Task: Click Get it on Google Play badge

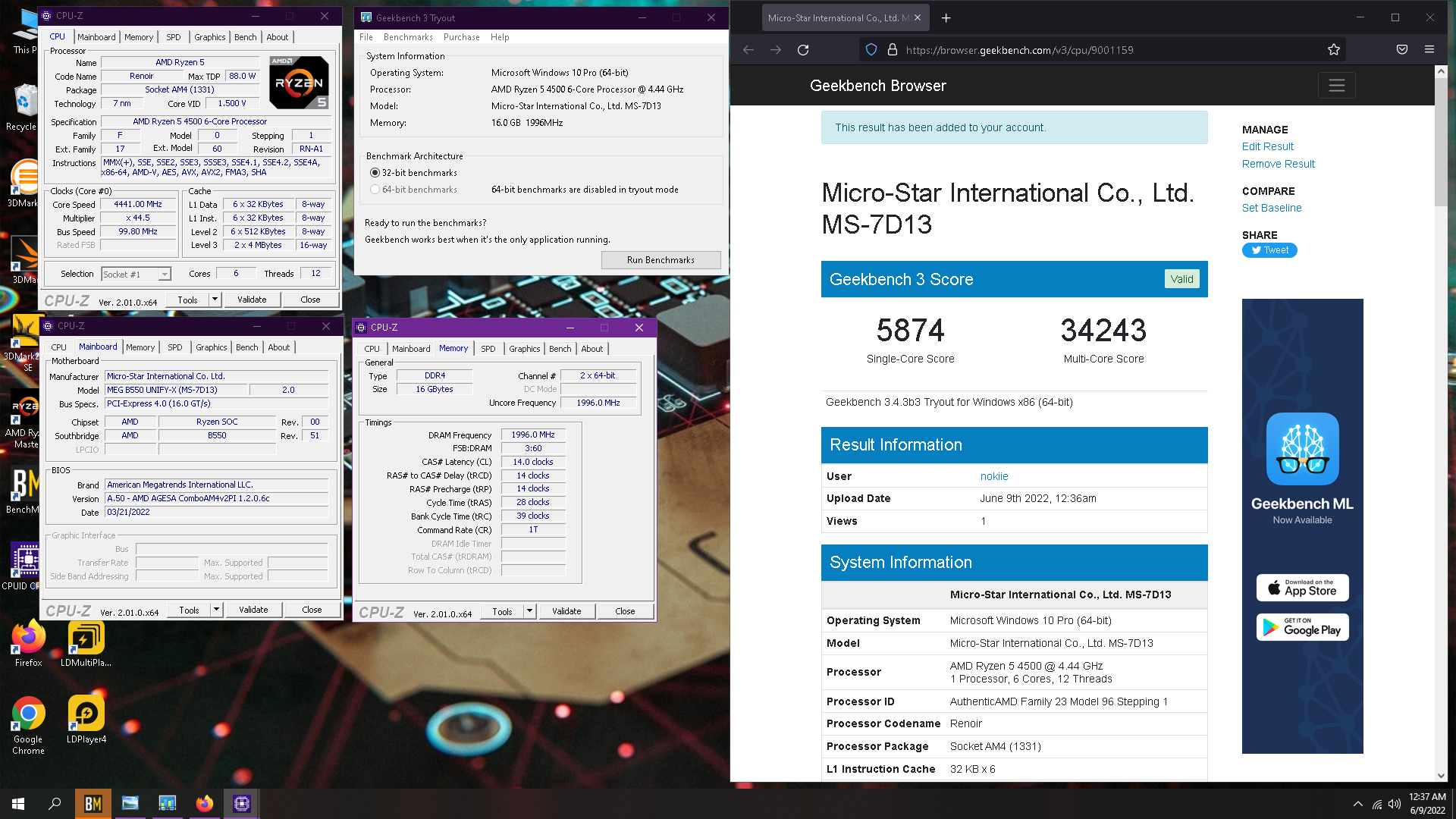Action: pos(1302,627)
